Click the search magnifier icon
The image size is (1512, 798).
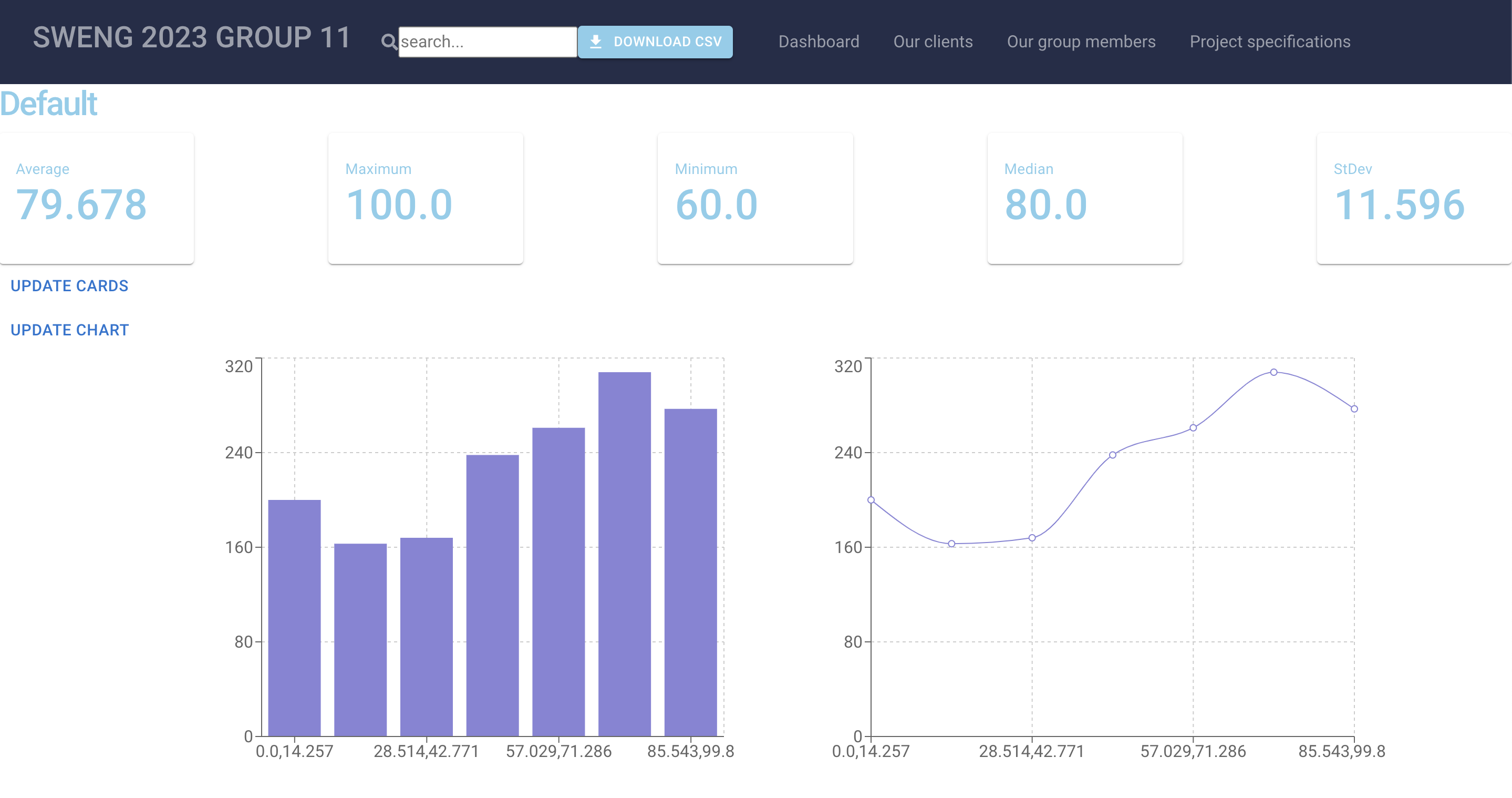[389, 42]
